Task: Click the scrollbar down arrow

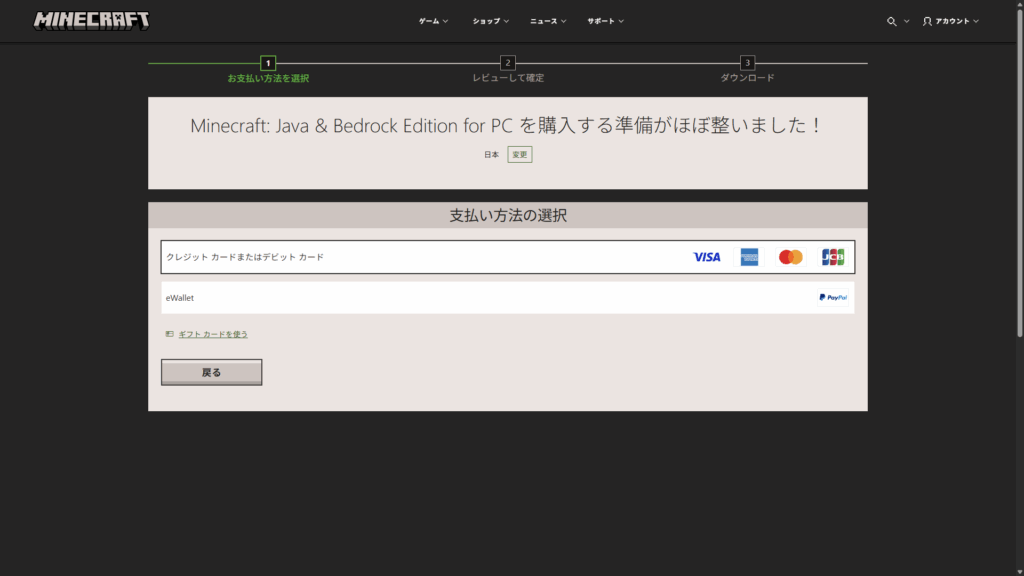Action: click(1019, 572)
